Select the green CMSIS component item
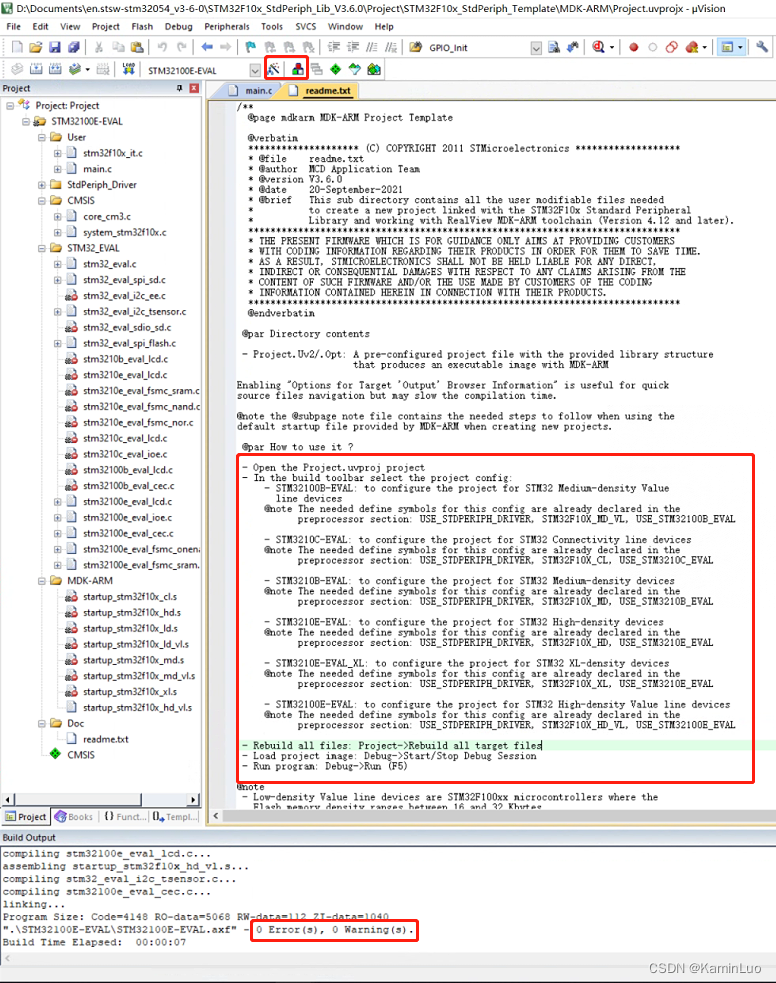776x983 pixels. point(81,755)
